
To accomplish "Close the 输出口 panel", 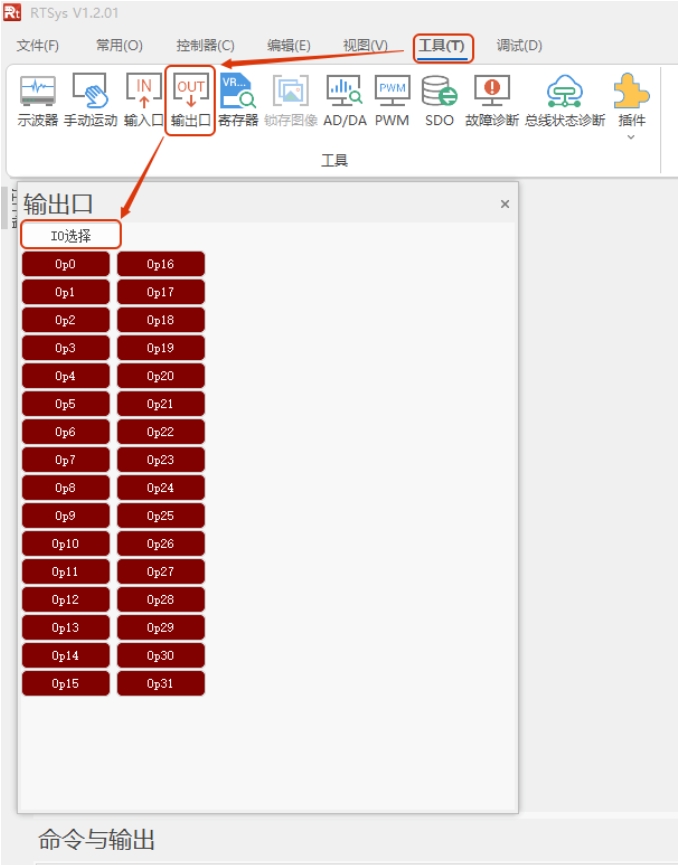I will [505, 204].
